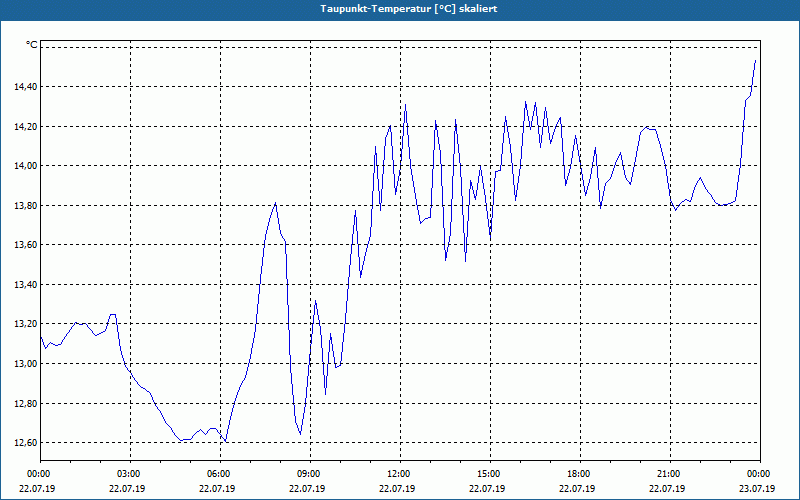Click the °C unit label
800x500 pixels.
click(32, 45)
